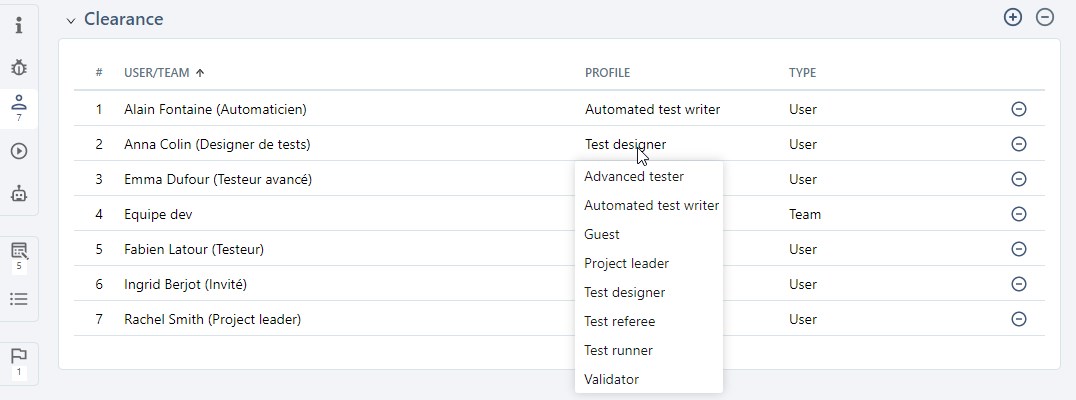Image resolution: width=1076 pixels, height=400 pixels.
Task: Select Validator in the profile list
Action: (611, 379)
